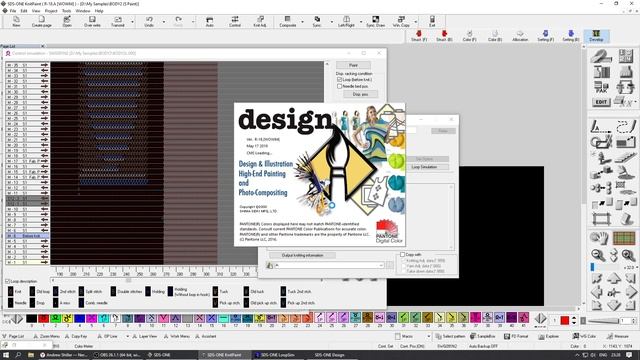Screen dimensions: 640x360
Task: Open the Windows Start menu
Action: pyautogui.click(x=6, y=355)
